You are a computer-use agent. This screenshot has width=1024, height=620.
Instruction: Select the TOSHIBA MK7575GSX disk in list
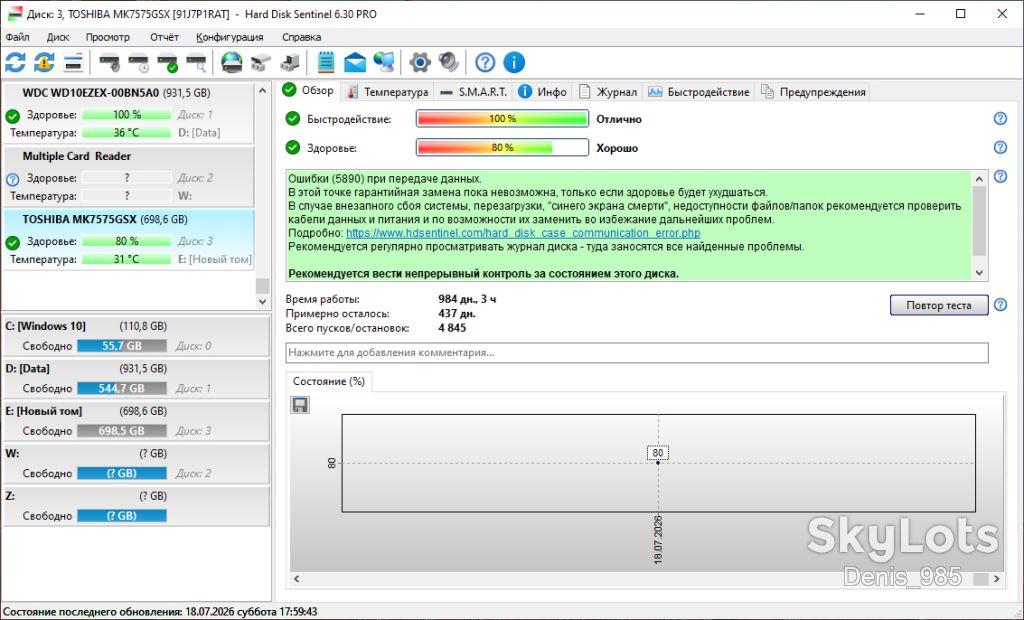point(128,240)
